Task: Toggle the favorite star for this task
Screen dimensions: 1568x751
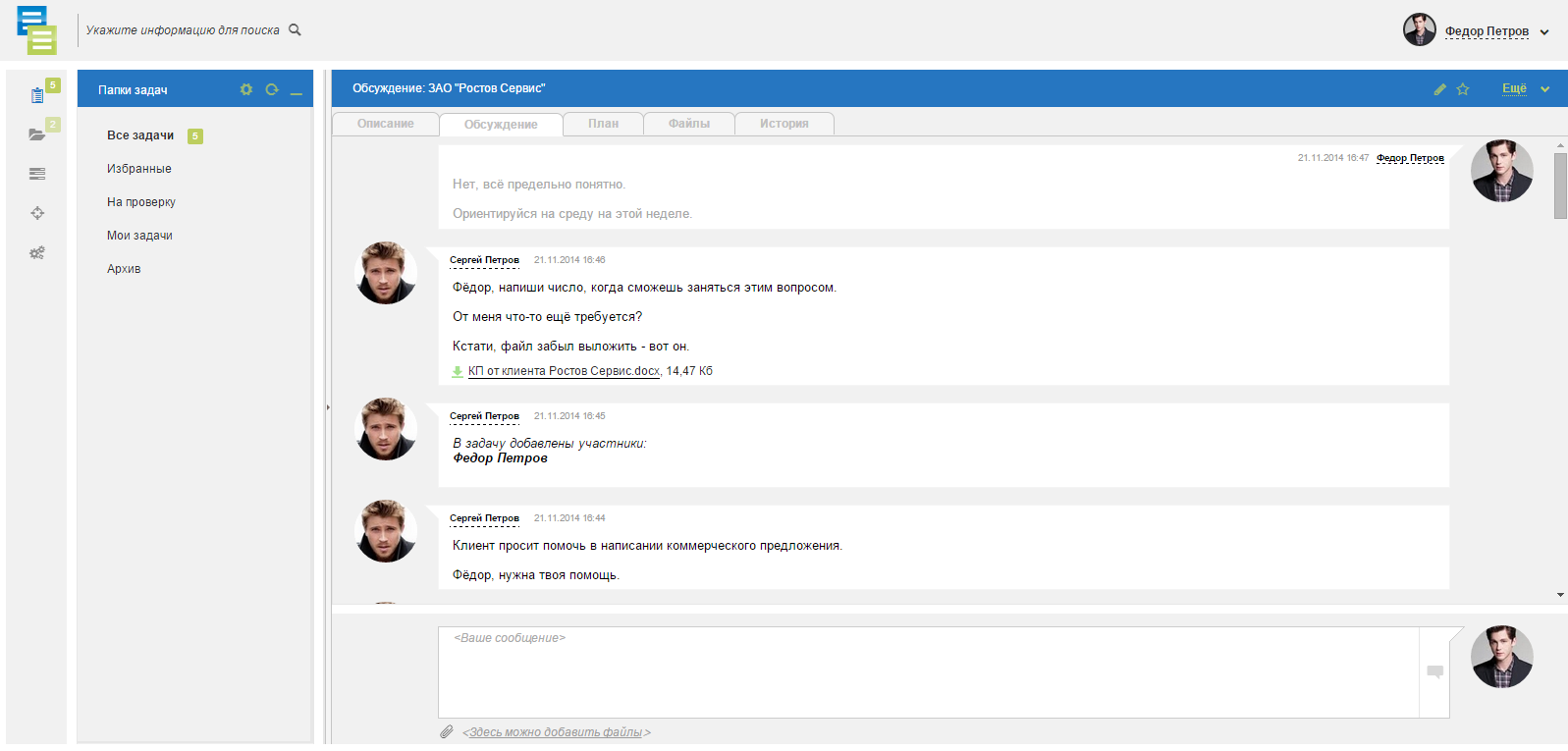Action: 1463,89
